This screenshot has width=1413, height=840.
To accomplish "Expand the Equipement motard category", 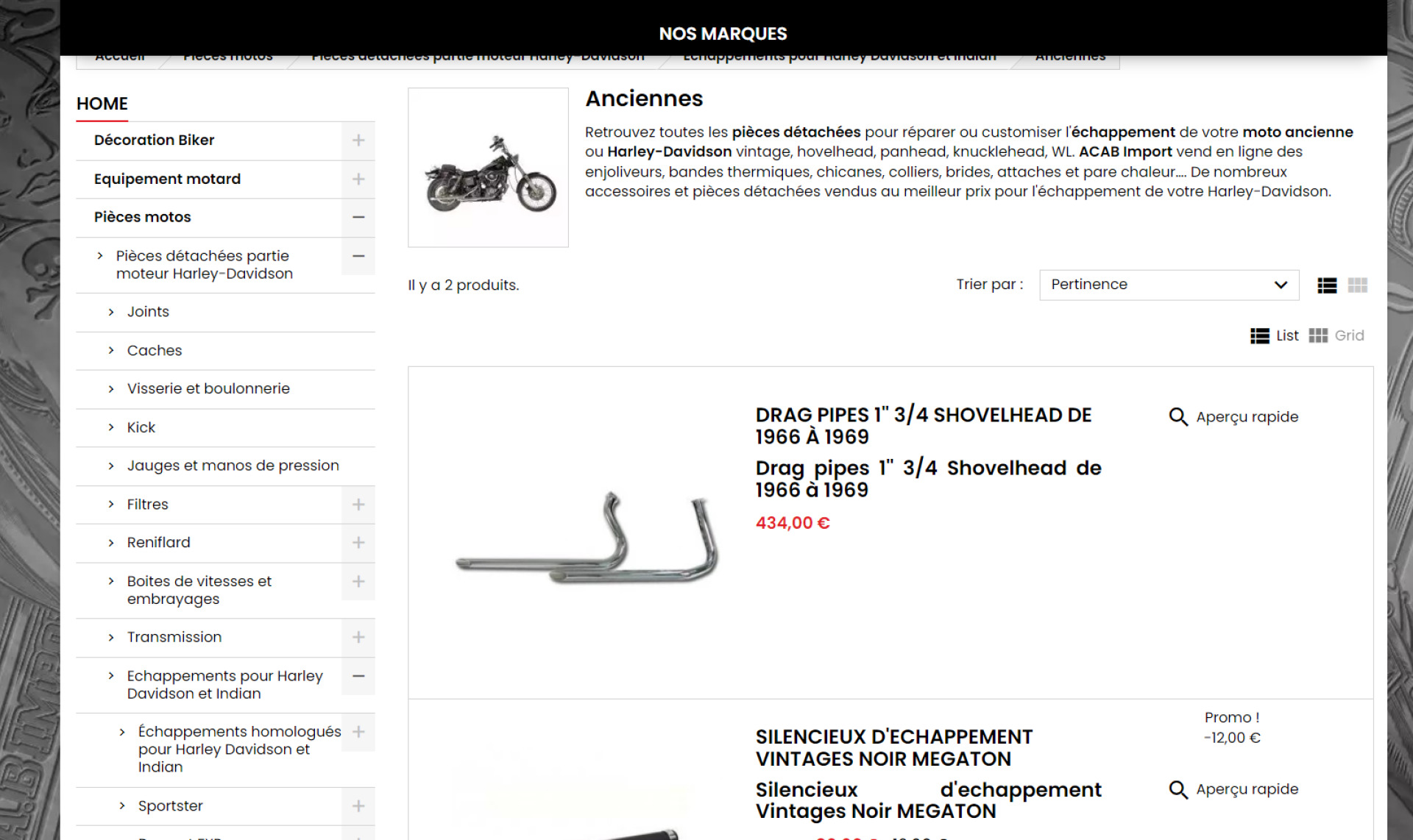I will [358, 179].
